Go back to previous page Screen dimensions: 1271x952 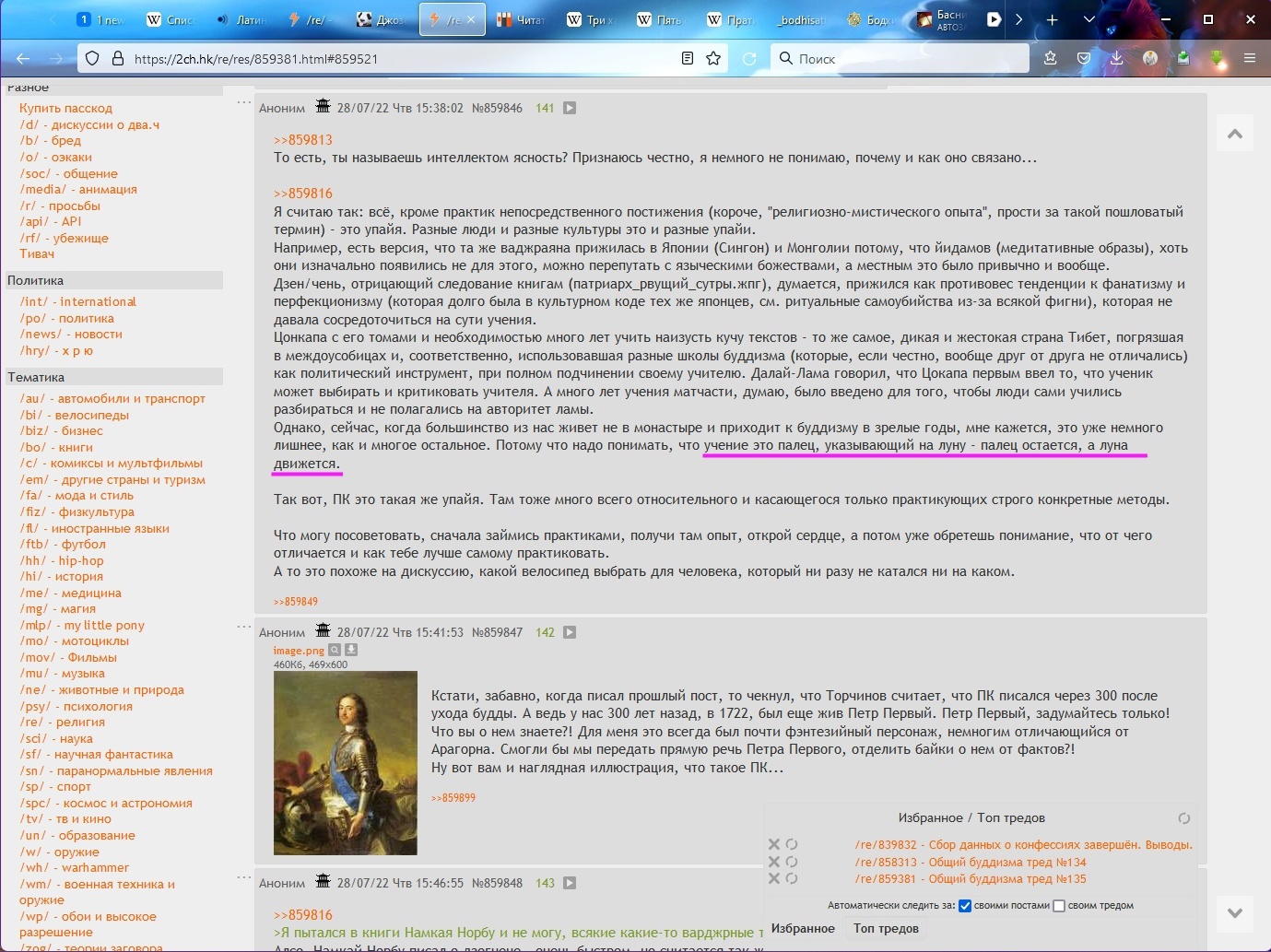click(x=23, y=58)
